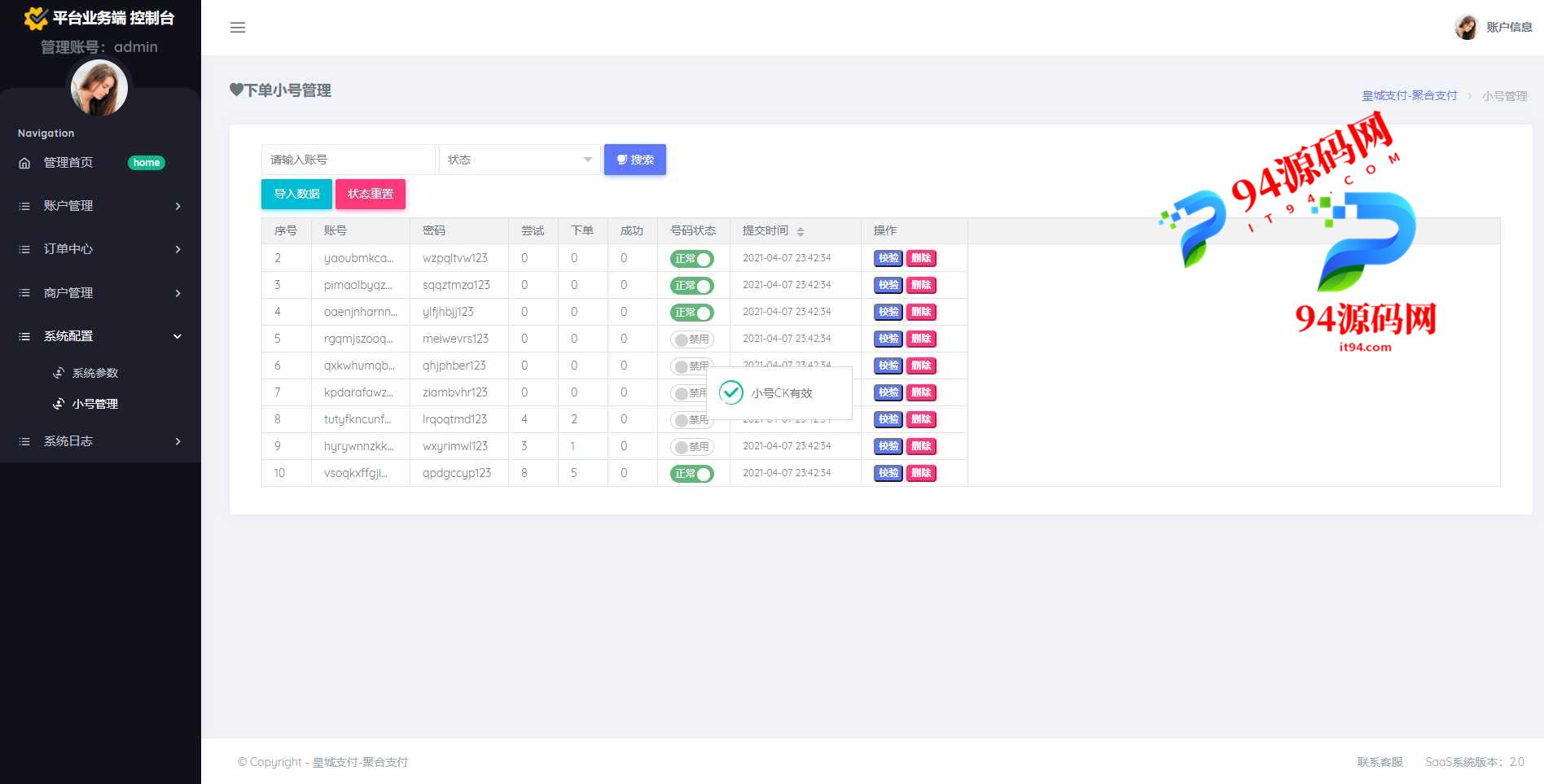Toggle status switch for yaoubmkca row
Image resolution: width=1544 pixels, height=784 pixels.
click(x=692, y=259)
